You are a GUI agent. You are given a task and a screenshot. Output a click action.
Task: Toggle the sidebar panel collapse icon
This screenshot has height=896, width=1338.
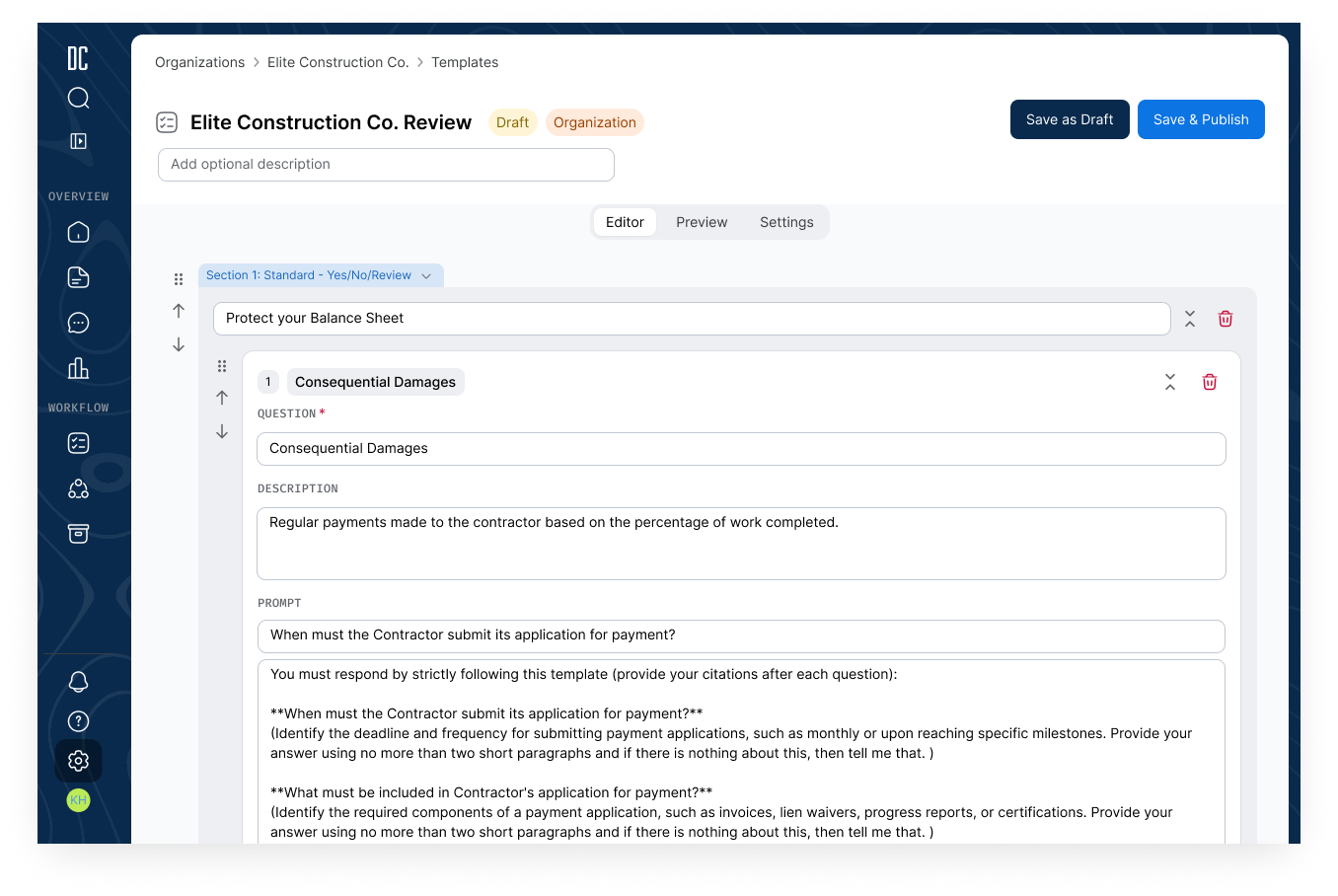point(78,141)
